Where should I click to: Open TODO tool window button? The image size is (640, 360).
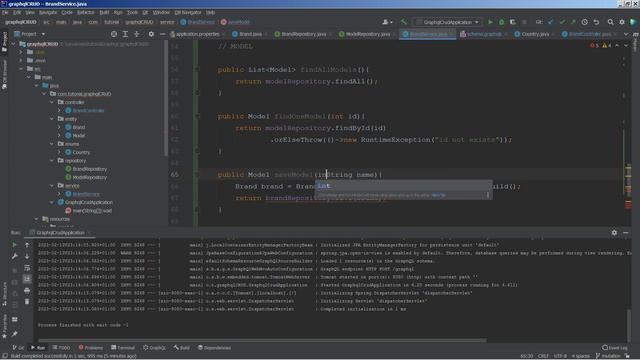(61, 348)
